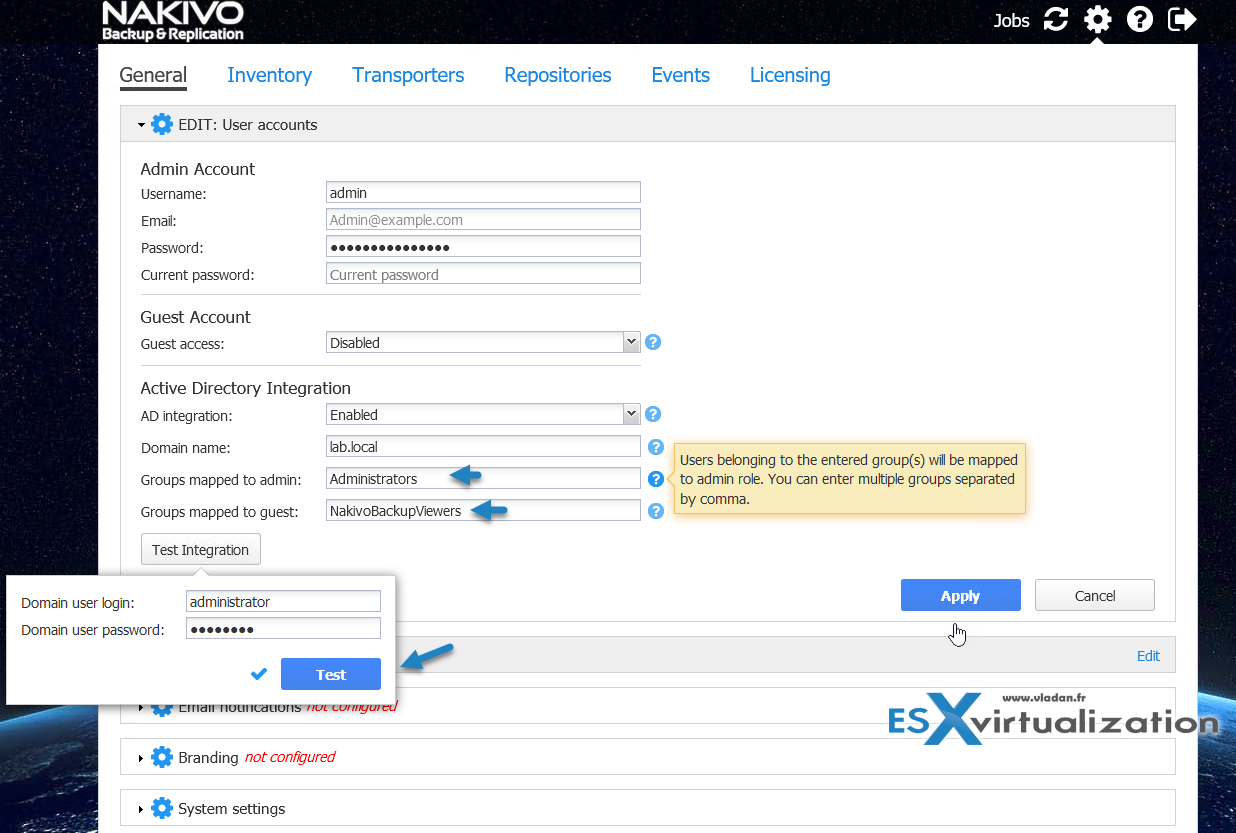Show help for Groups mapped to admin

[x=656, y=479]
